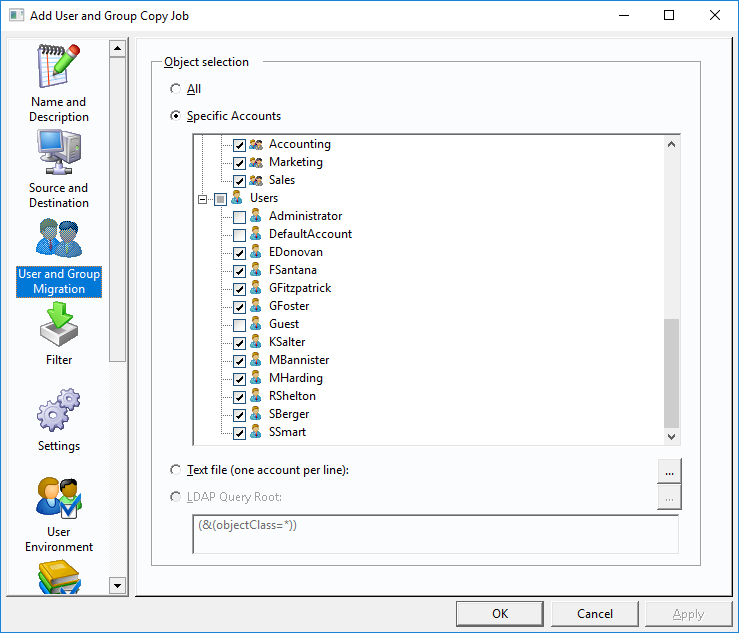Open the Source and Destination computer icon
This screenshot has height=633, width=739.
(x=59, y=152)
